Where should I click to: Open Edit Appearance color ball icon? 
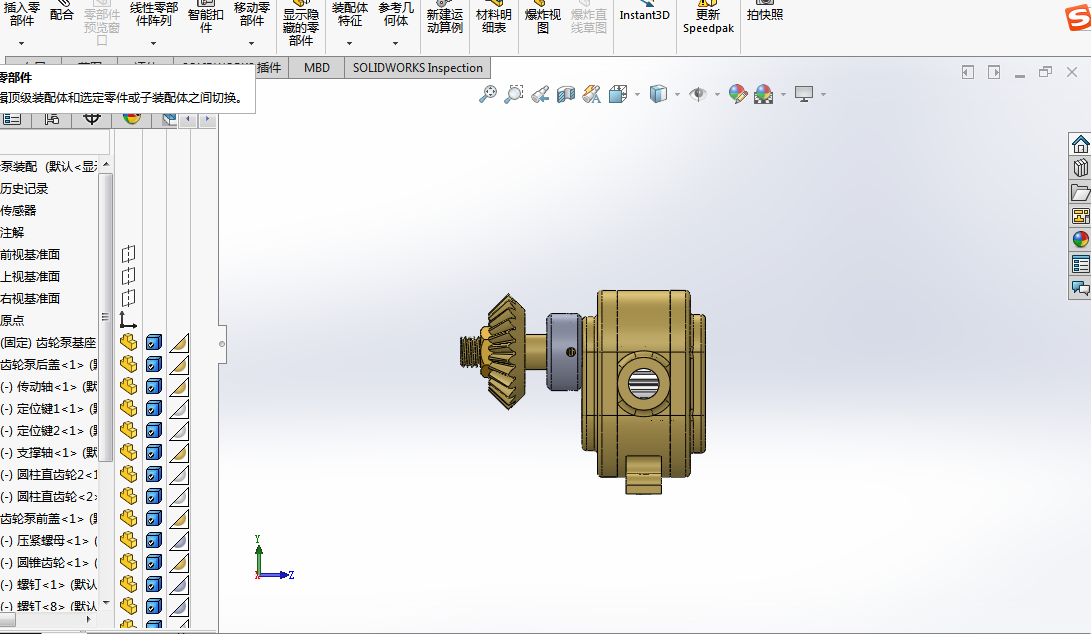(738, 94)
